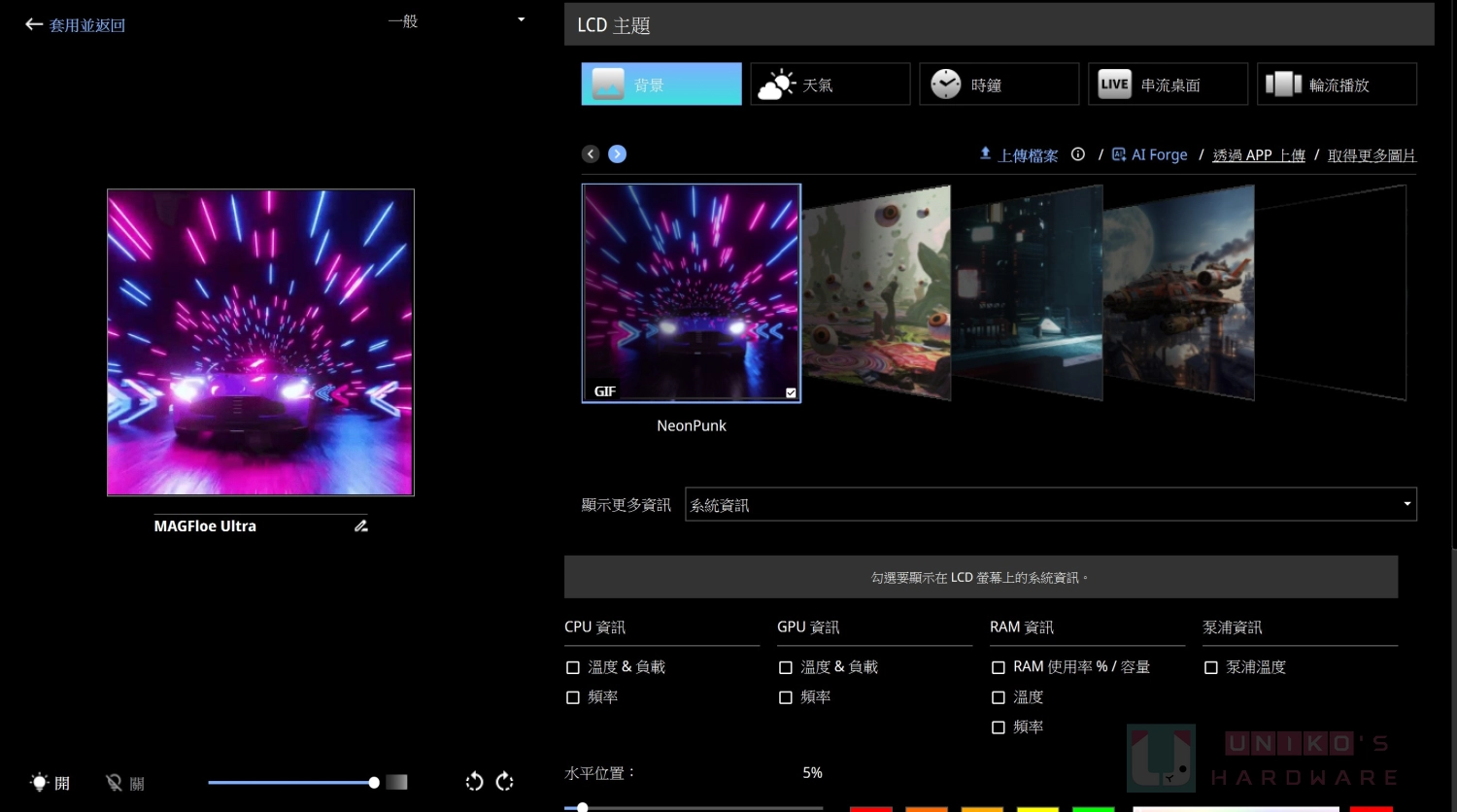Select the 時鐘 theme tab
This screenshot has width=1457, height=812.
click(999, 85)
